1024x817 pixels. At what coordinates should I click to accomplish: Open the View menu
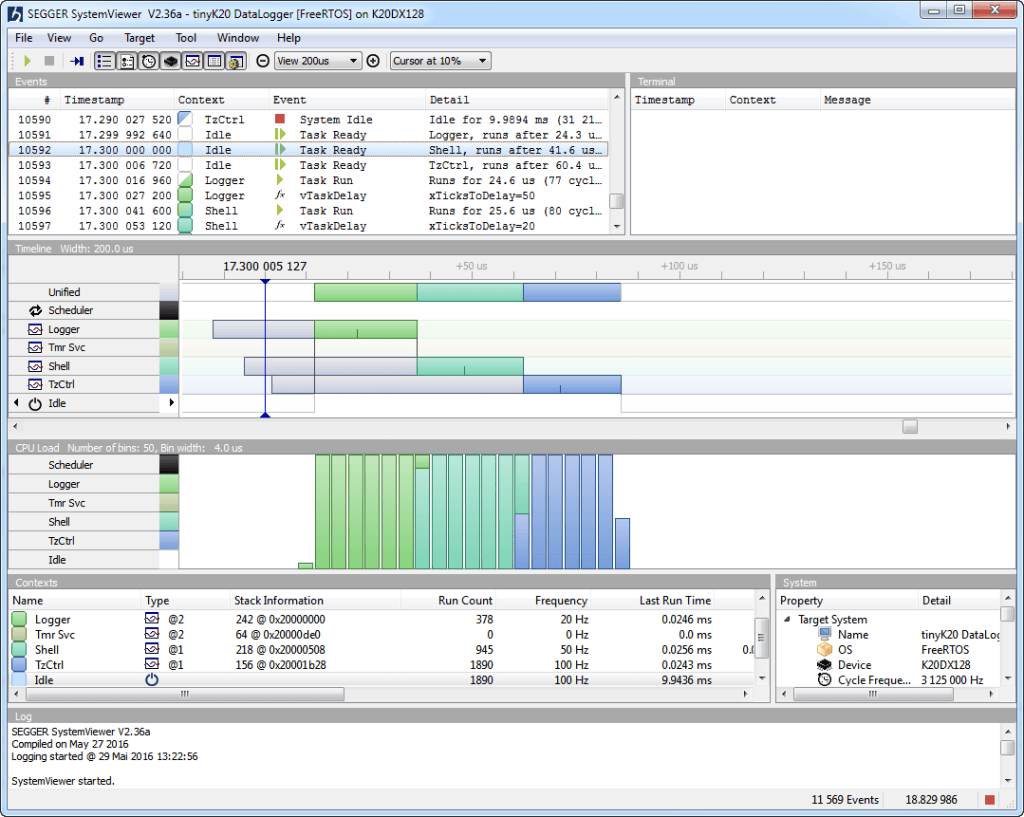coord(59,38)
